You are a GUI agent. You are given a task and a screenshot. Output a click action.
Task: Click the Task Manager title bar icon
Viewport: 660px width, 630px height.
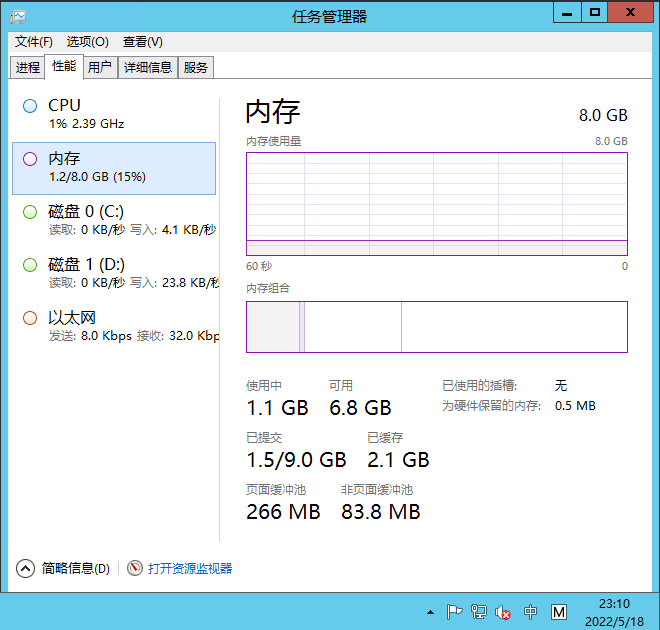coord(18,15)
